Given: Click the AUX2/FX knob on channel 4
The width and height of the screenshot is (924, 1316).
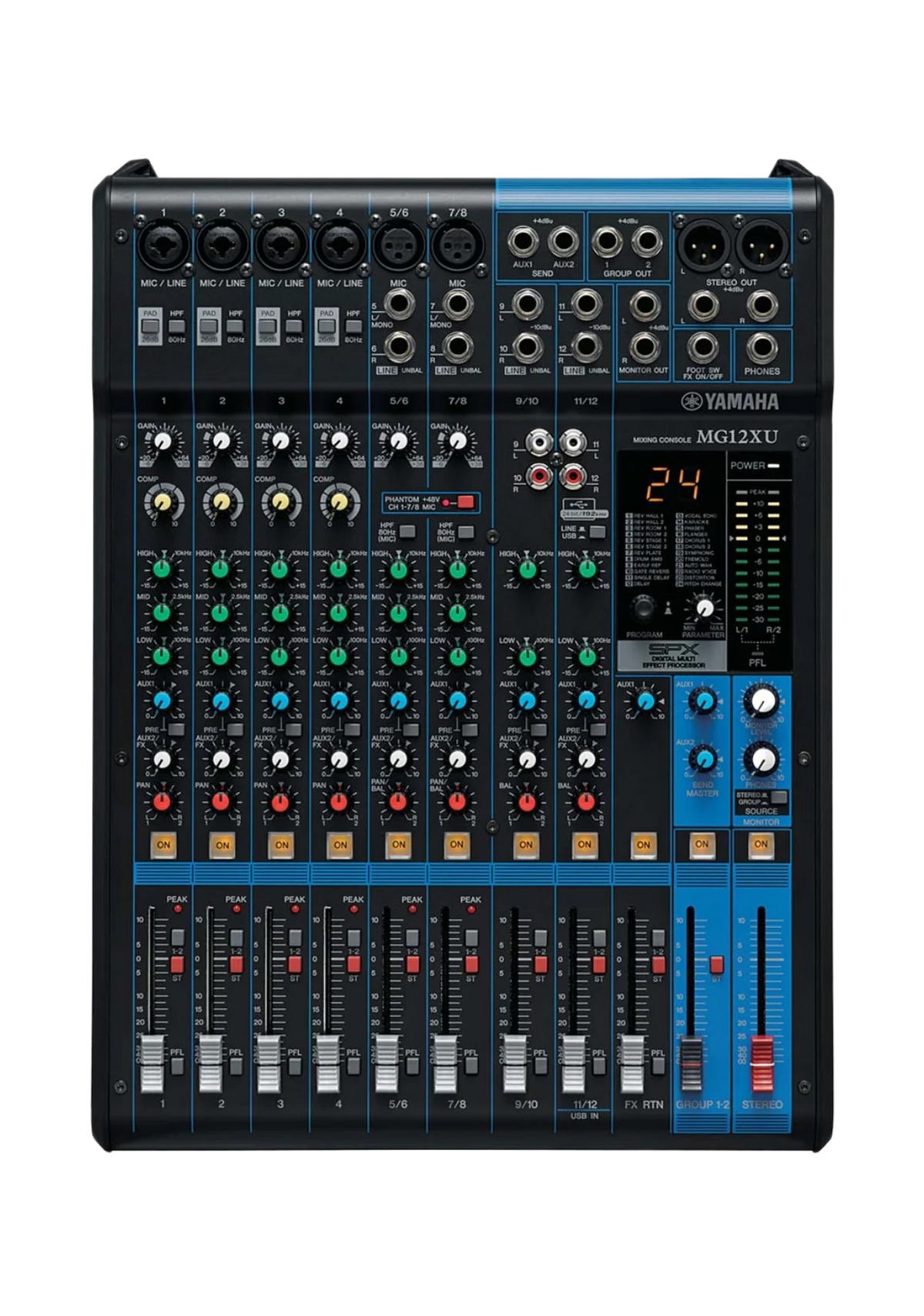Looking at the screenshot, I should click(339, 760).
